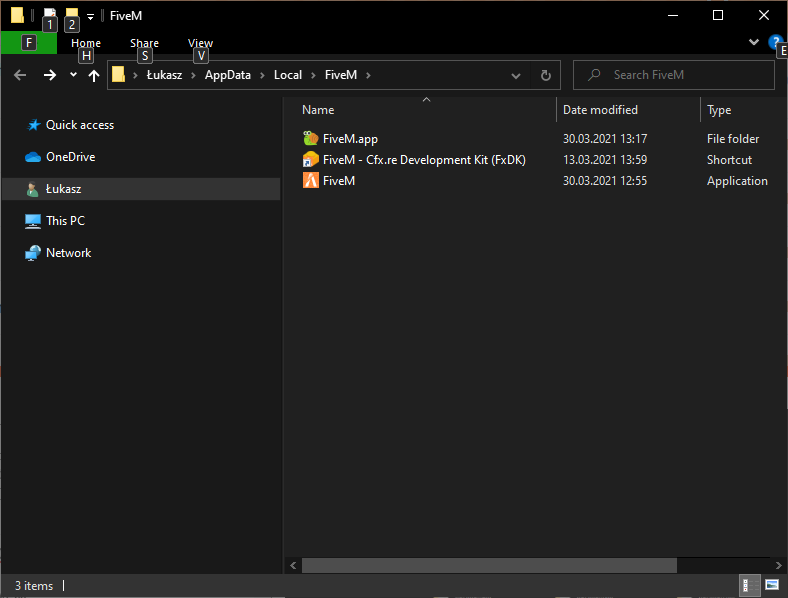Viewport: 788px width, 598px height.
Task: Switch to large icons view layout
Action: 772,584
